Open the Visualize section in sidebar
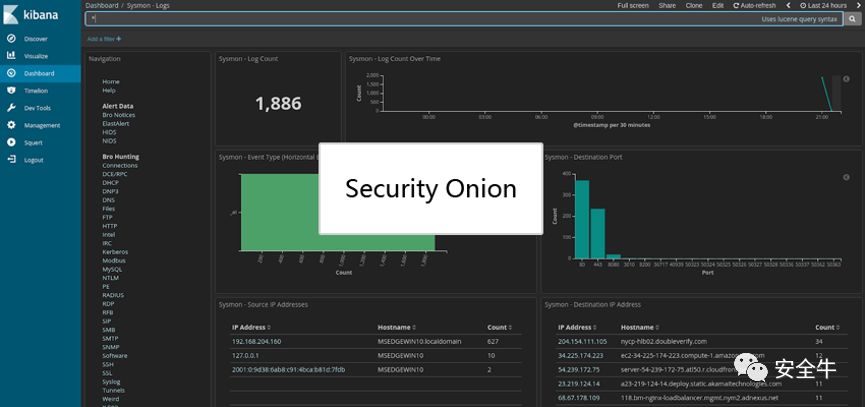The width and height of the screenshot is (865, 407). [x=35, y=56]
